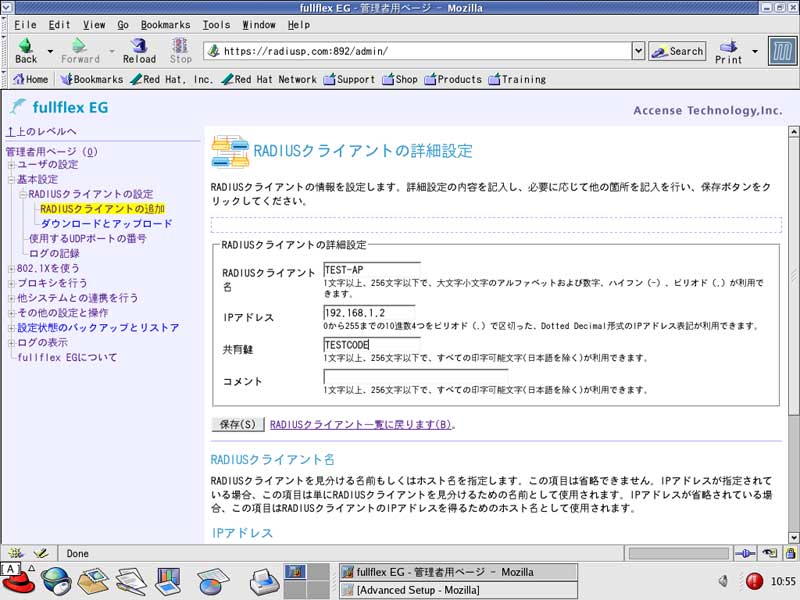The width and height of the screenshot is (800, 600).
Task: Open the ダウンロードとアップロード link
Action: (x=106, y=224)
